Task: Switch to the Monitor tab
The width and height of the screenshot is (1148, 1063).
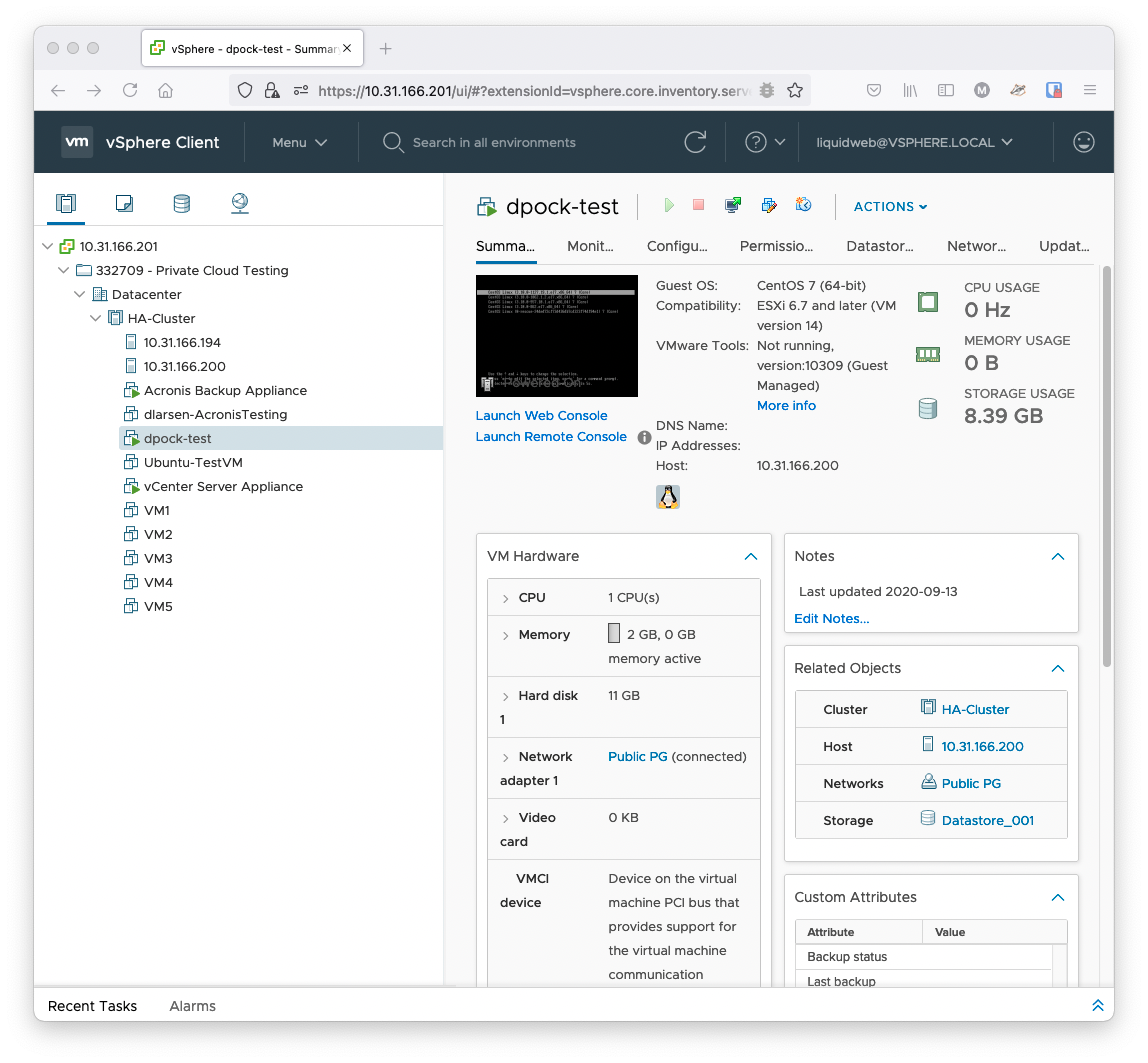Action: (590, 246)
